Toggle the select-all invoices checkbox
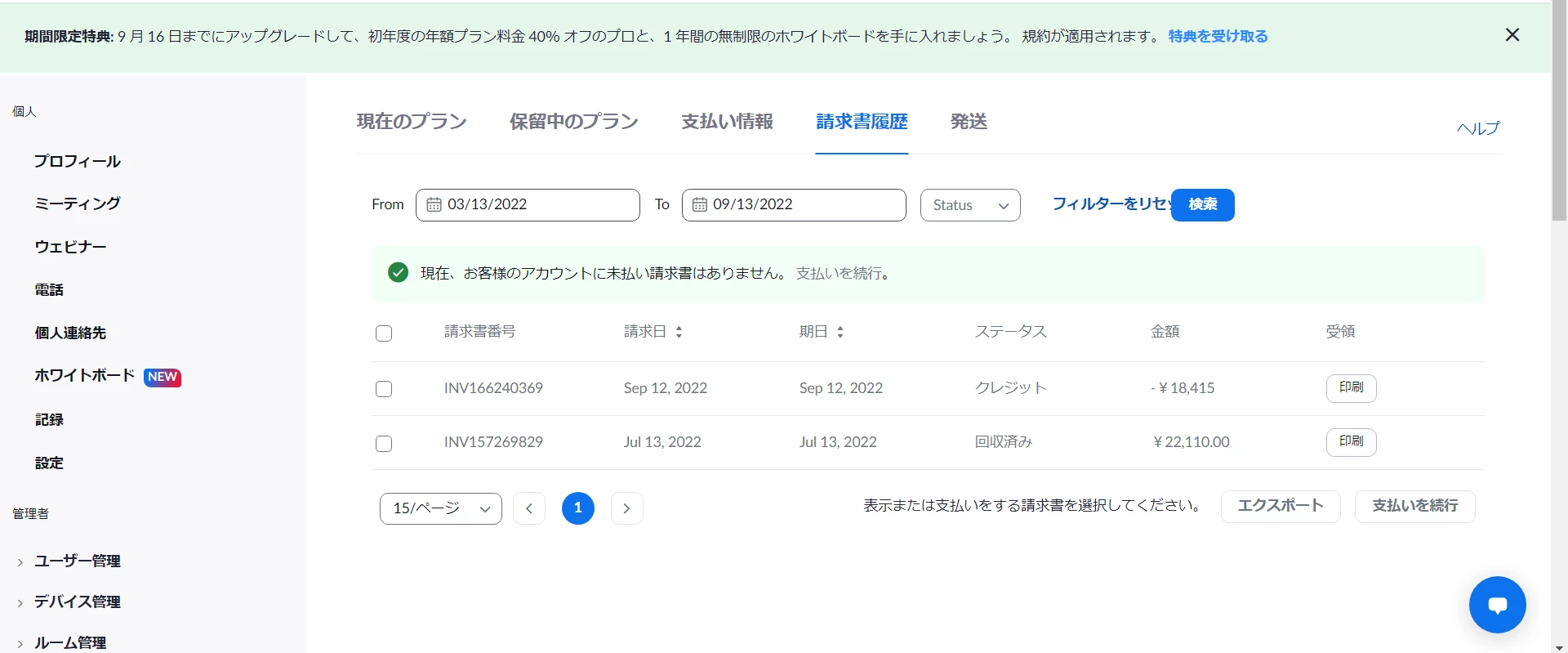 click(384, 333)
